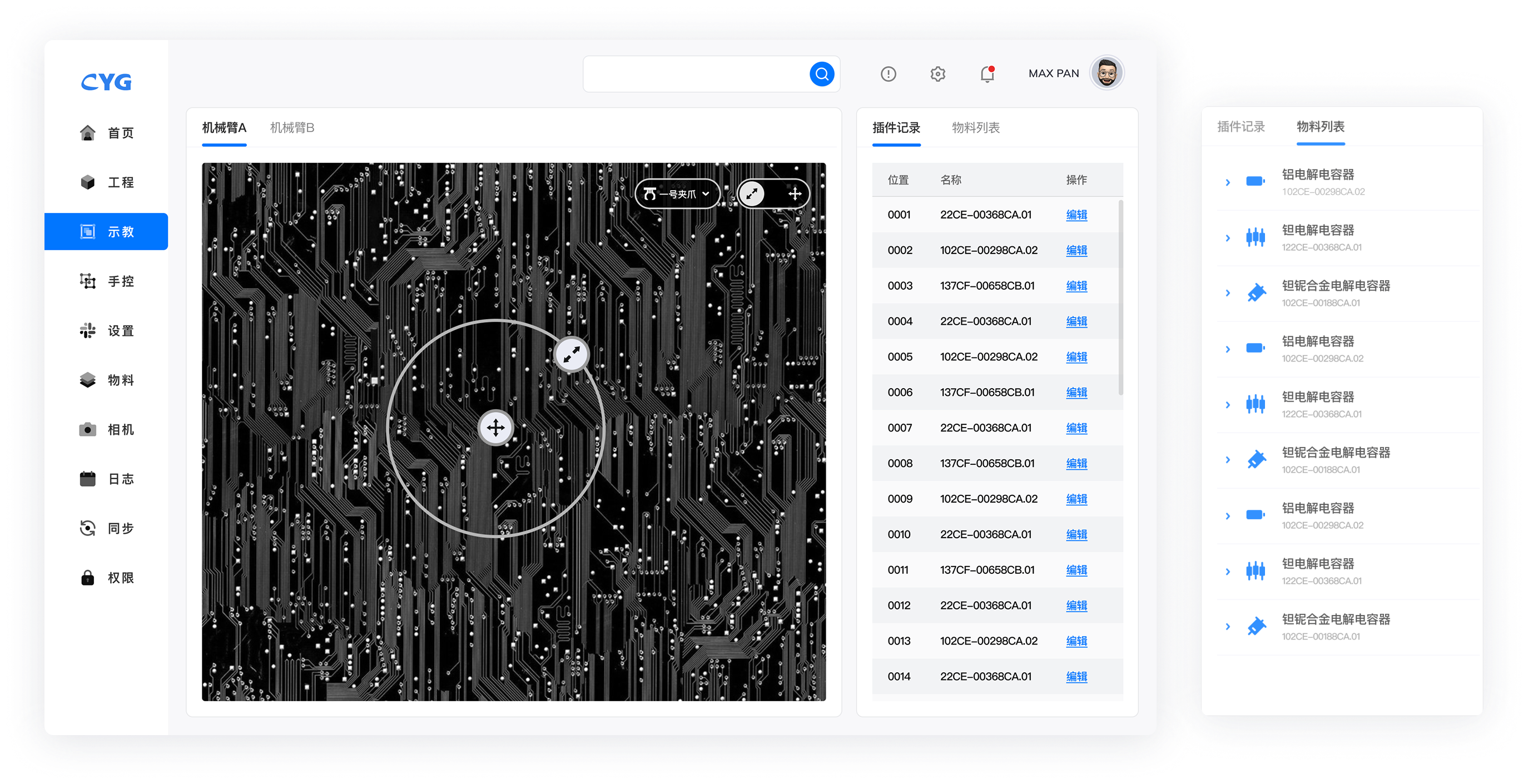Select the 物料列表 tab in right panel
Viewport: 1528px width, 784px height.
pyautogui.click(x=1321, y=126)
